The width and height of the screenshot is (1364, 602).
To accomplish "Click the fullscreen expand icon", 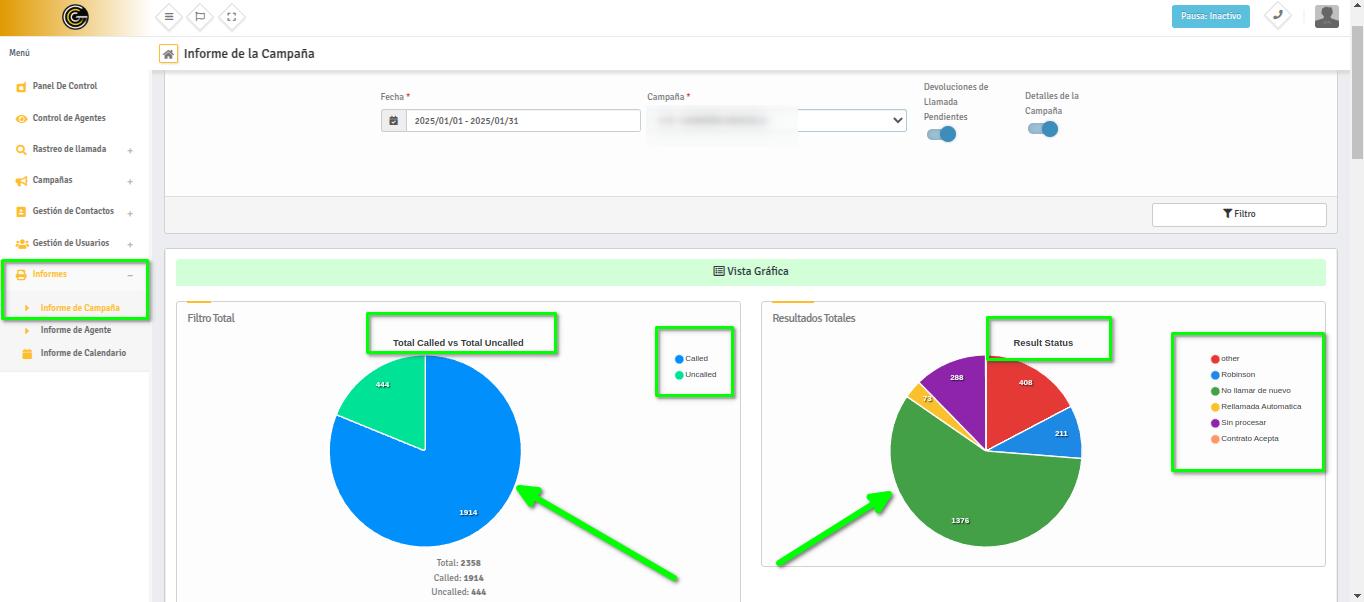I will [x=231, y=17].
